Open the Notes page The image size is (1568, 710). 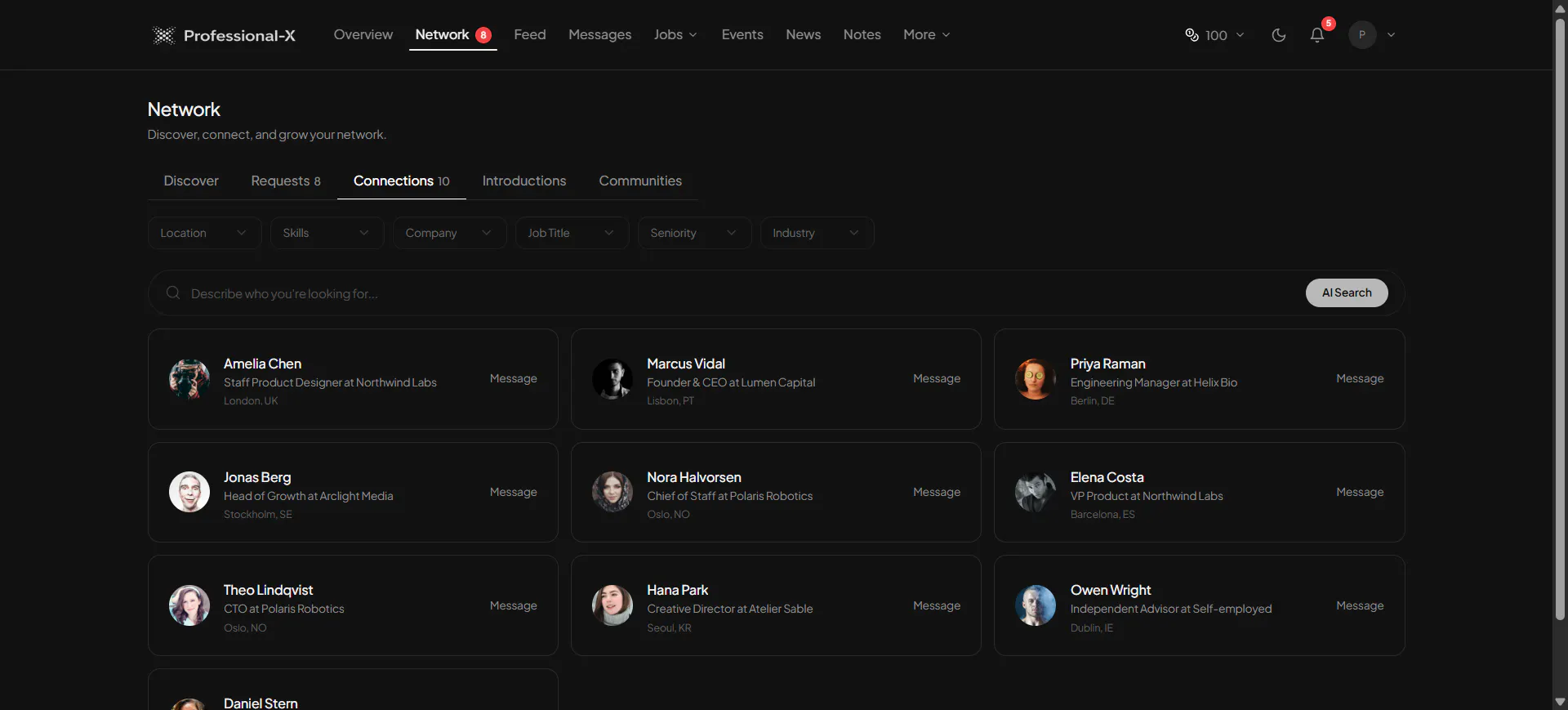862,34
